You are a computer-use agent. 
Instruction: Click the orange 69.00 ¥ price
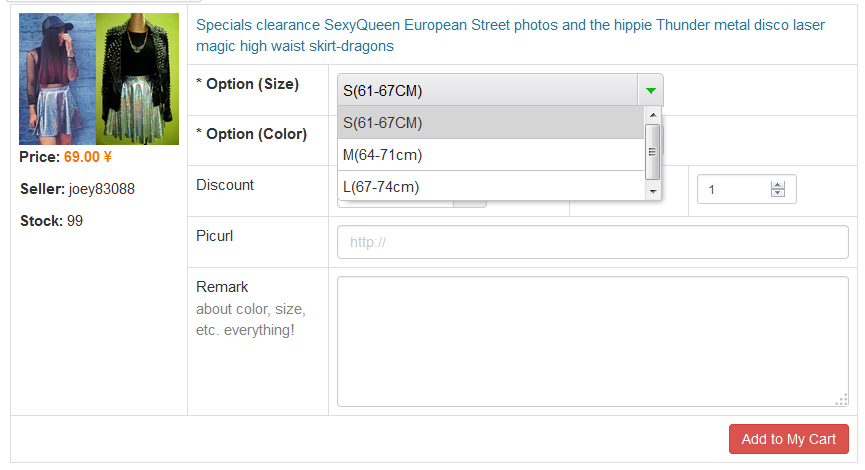click(88, 157)
